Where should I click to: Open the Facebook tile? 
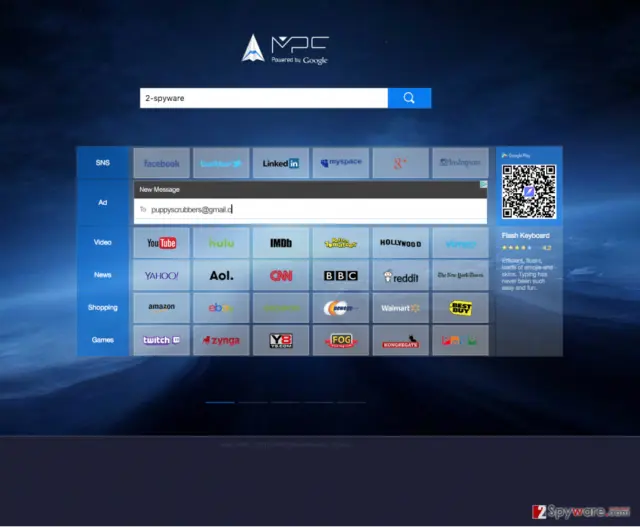pos(162,163)
